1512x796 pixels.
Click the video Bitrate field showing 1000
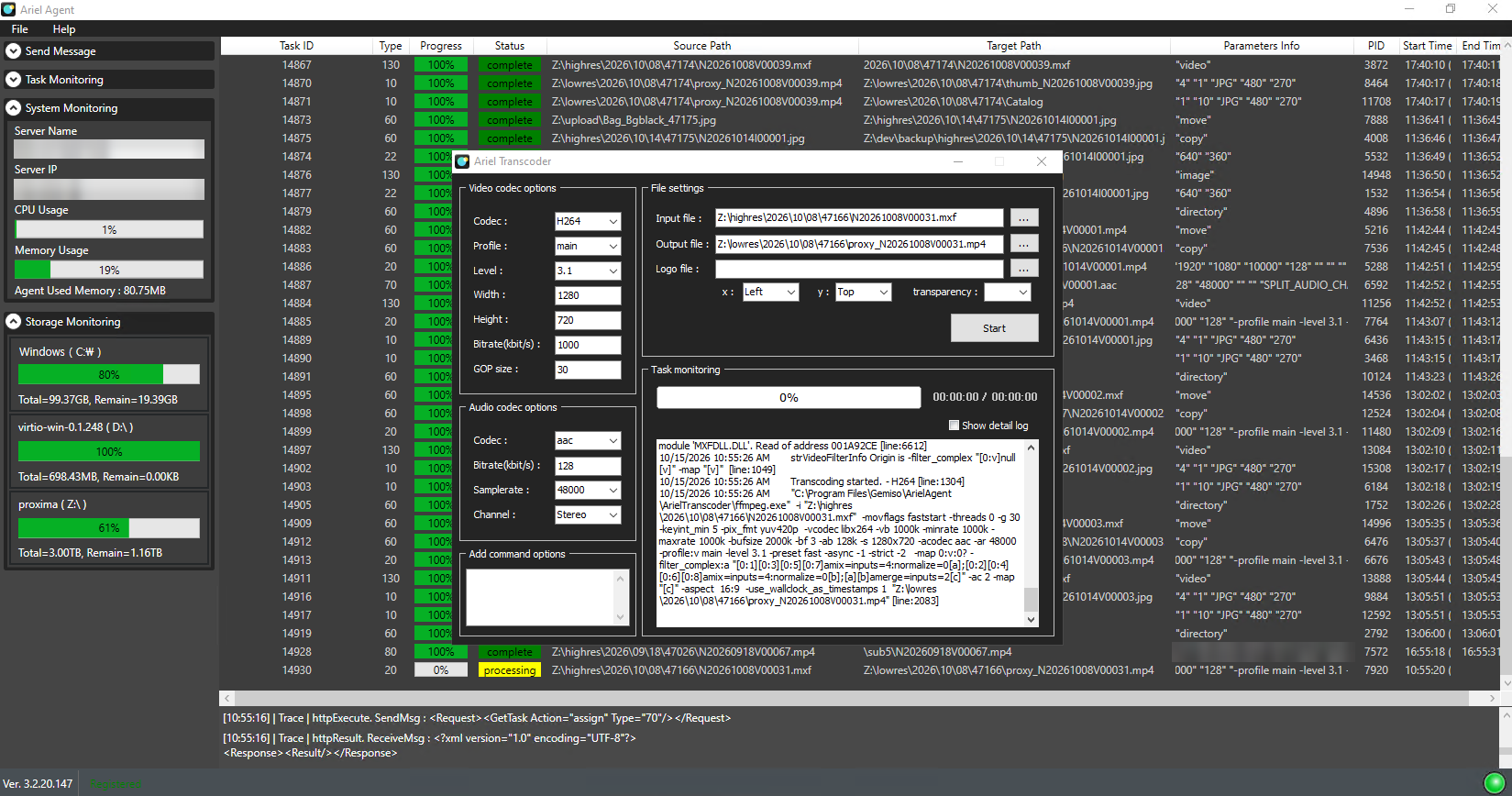pyautogui.click(x=588, y=345)
